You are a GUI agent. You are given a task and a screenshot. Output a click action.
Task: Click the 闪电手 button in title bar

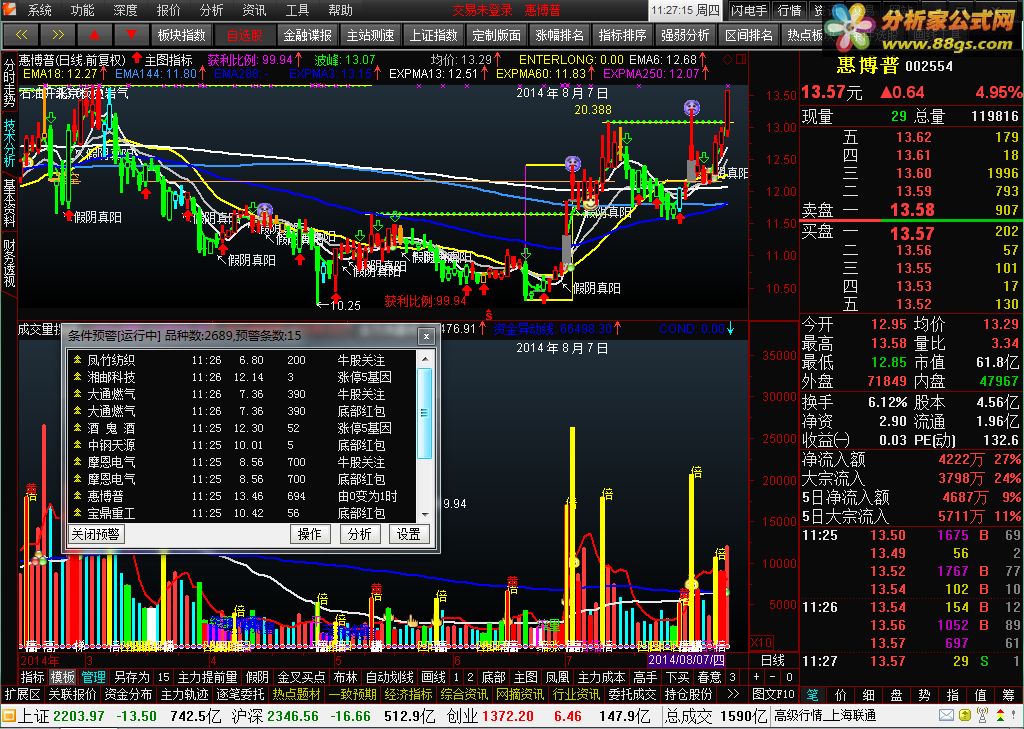coord(749,10)
